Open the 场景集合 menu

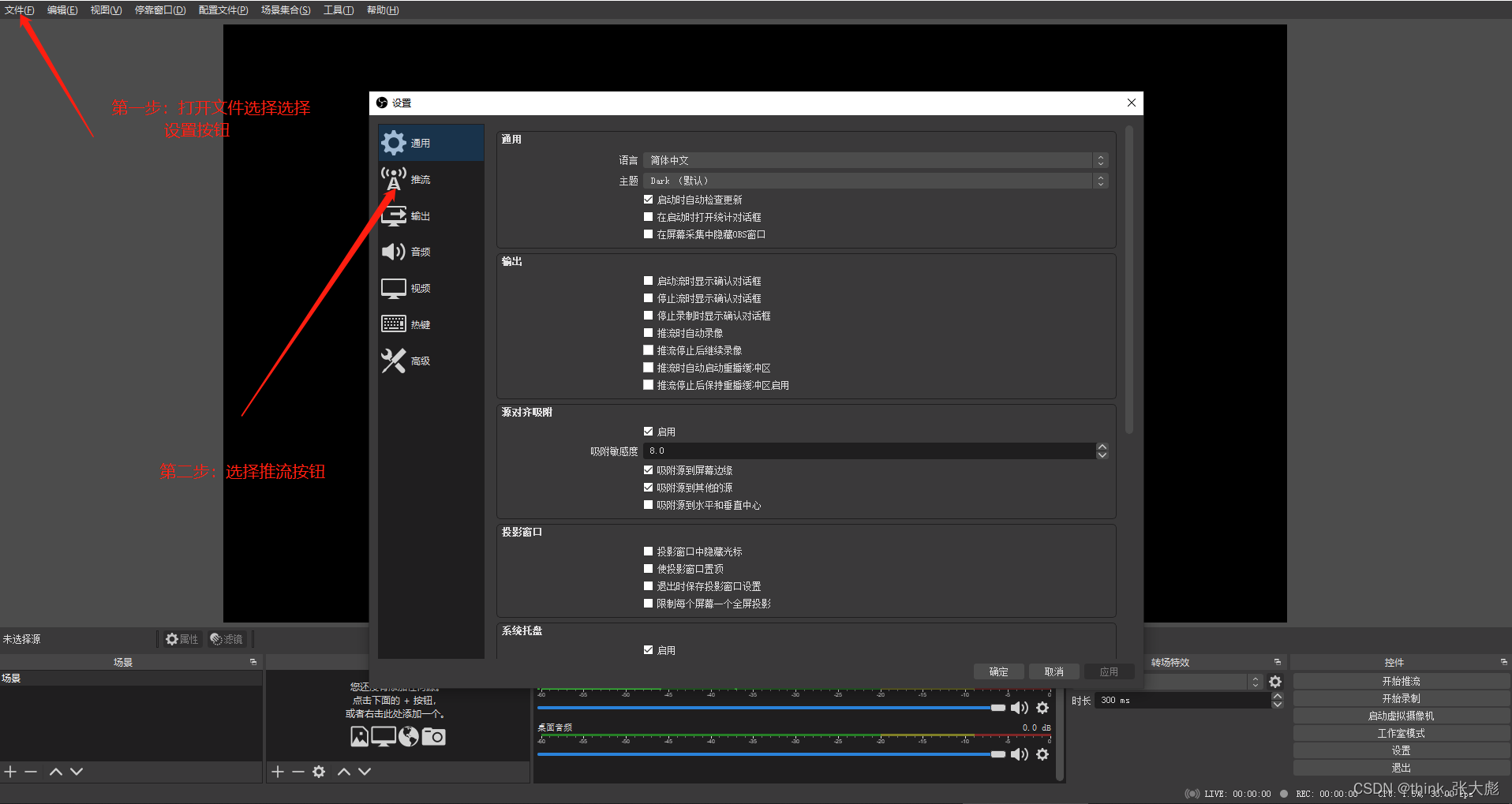click(286, 10)
